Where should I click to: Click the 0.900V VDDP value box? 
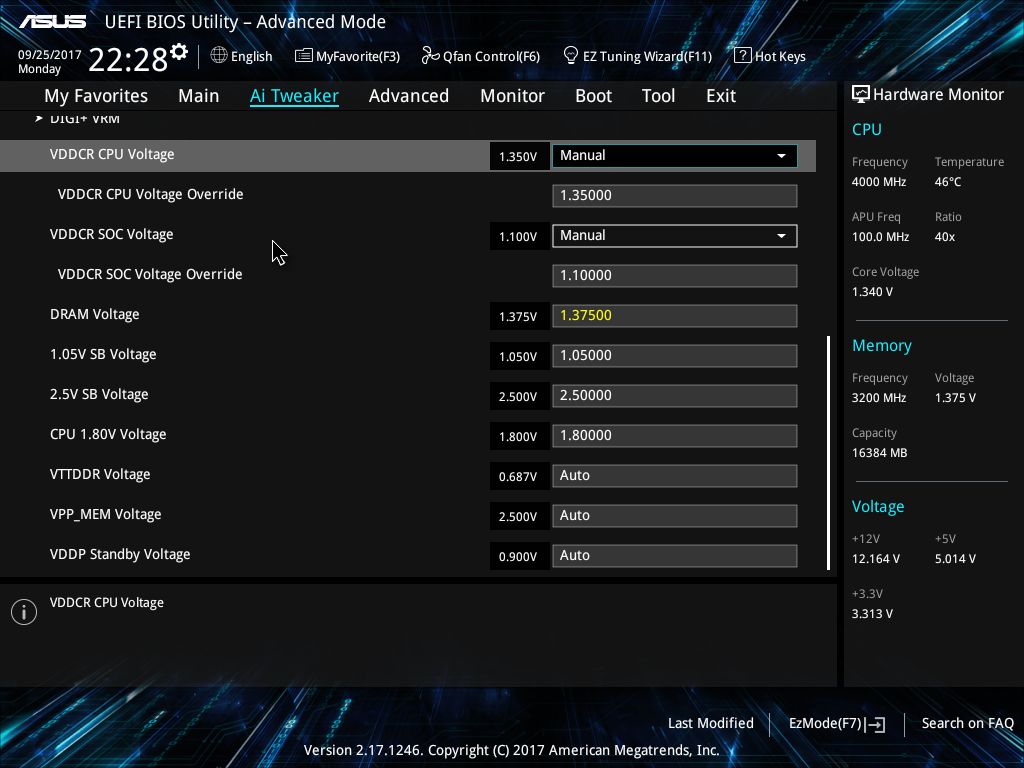click(519, 556)
